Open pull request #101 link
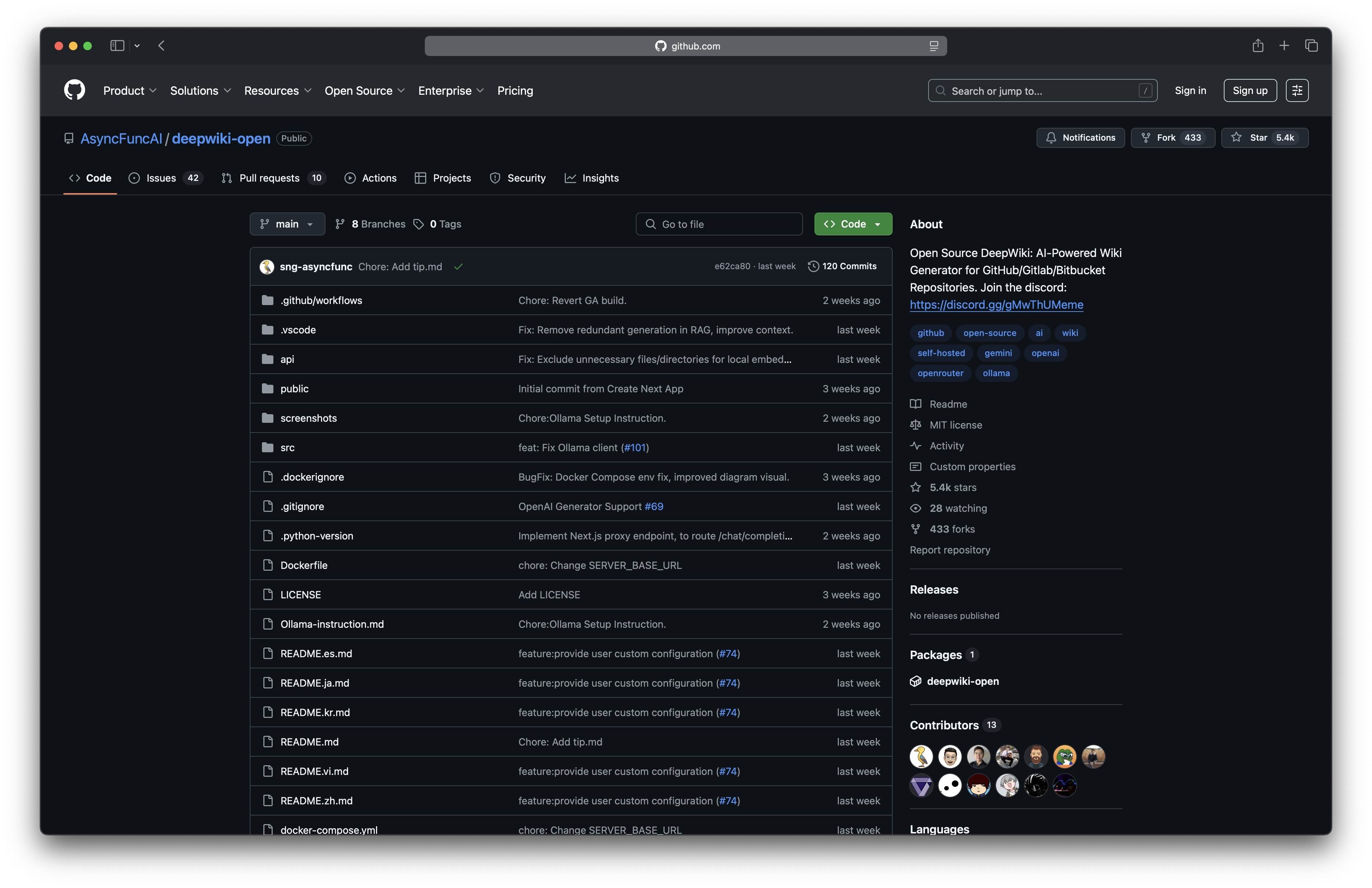This screenshot has height=888, width=1372. click(x=635, y=448)
